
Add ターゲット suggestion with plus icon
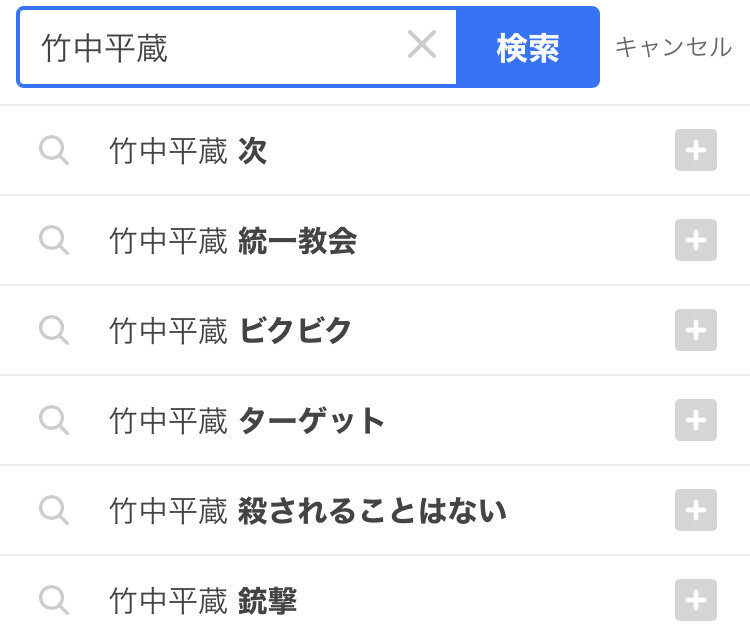695,420
